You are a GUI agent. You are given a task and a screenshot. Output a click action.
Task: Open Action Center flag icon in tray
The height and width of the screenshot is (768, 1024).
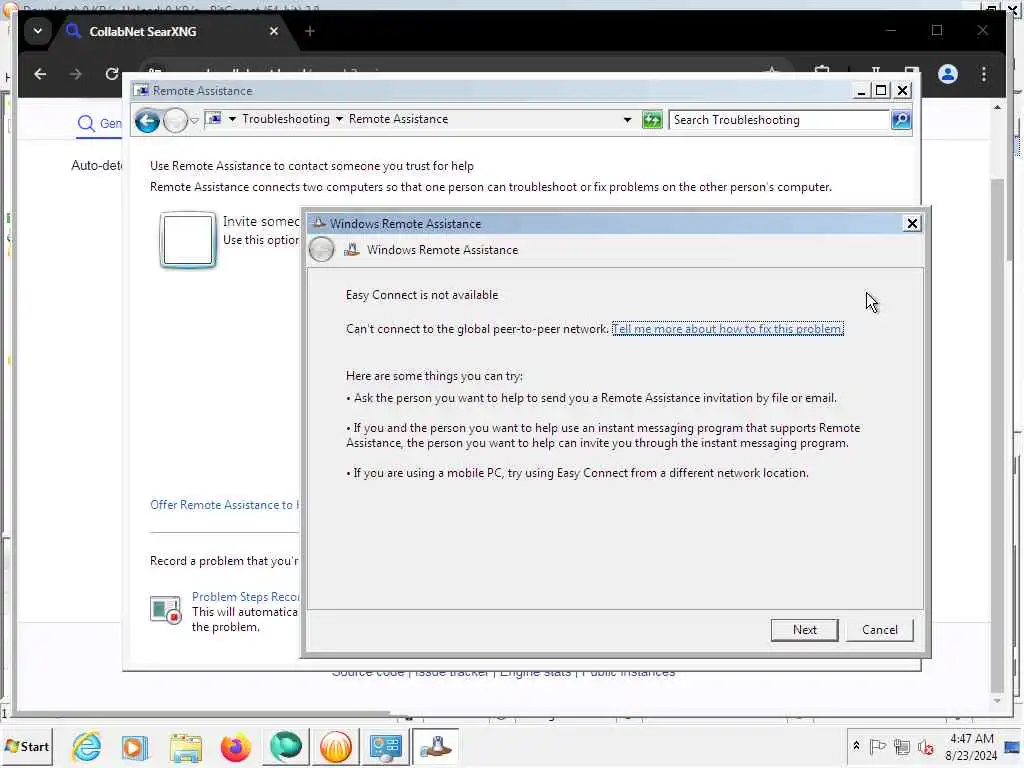coord(878,746)
